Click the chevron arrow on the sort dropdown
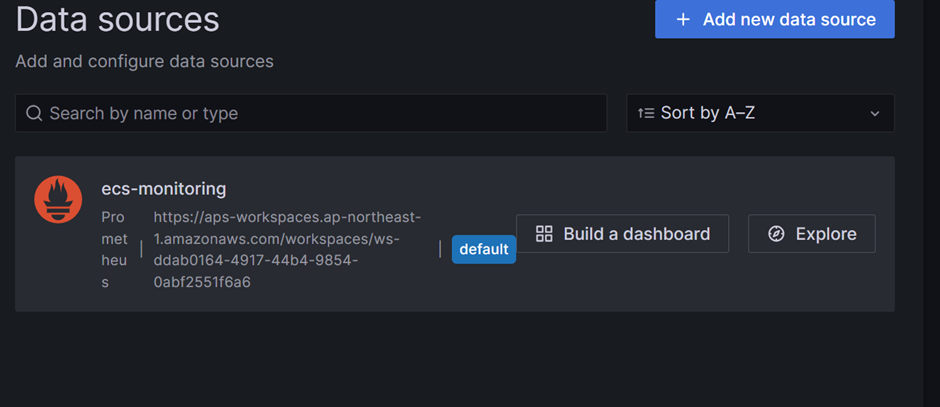The height and width of the screenshot is (407, 940). coord(875,113)
